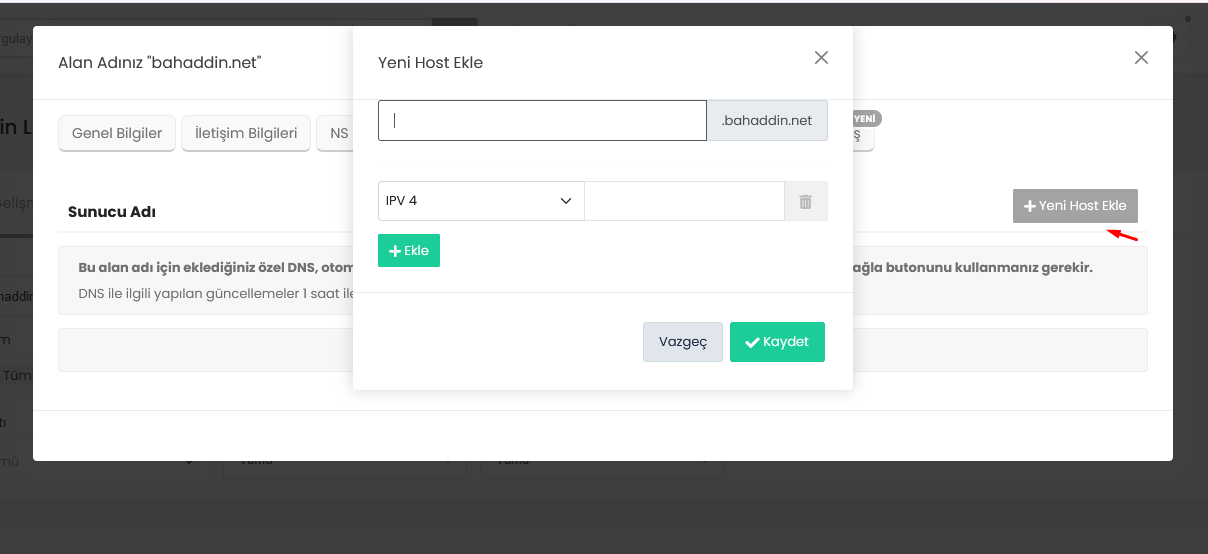Click the Alan Adınız "bahaddin.net" title
Viewport: 1208px width, 554px height.
tap(160, 62)
